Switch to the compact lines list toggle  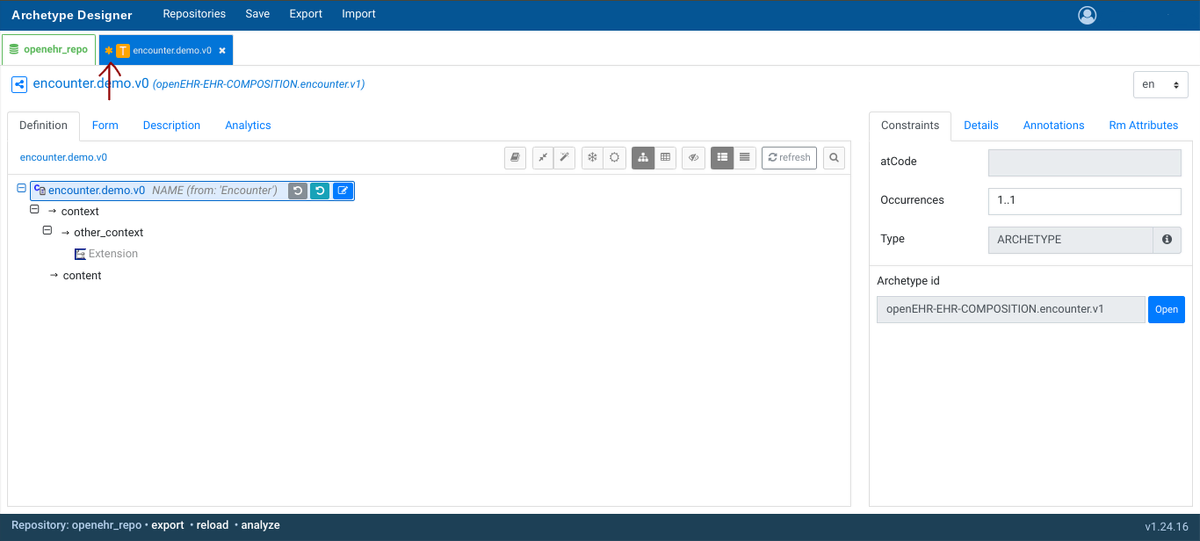coord(745,158)
